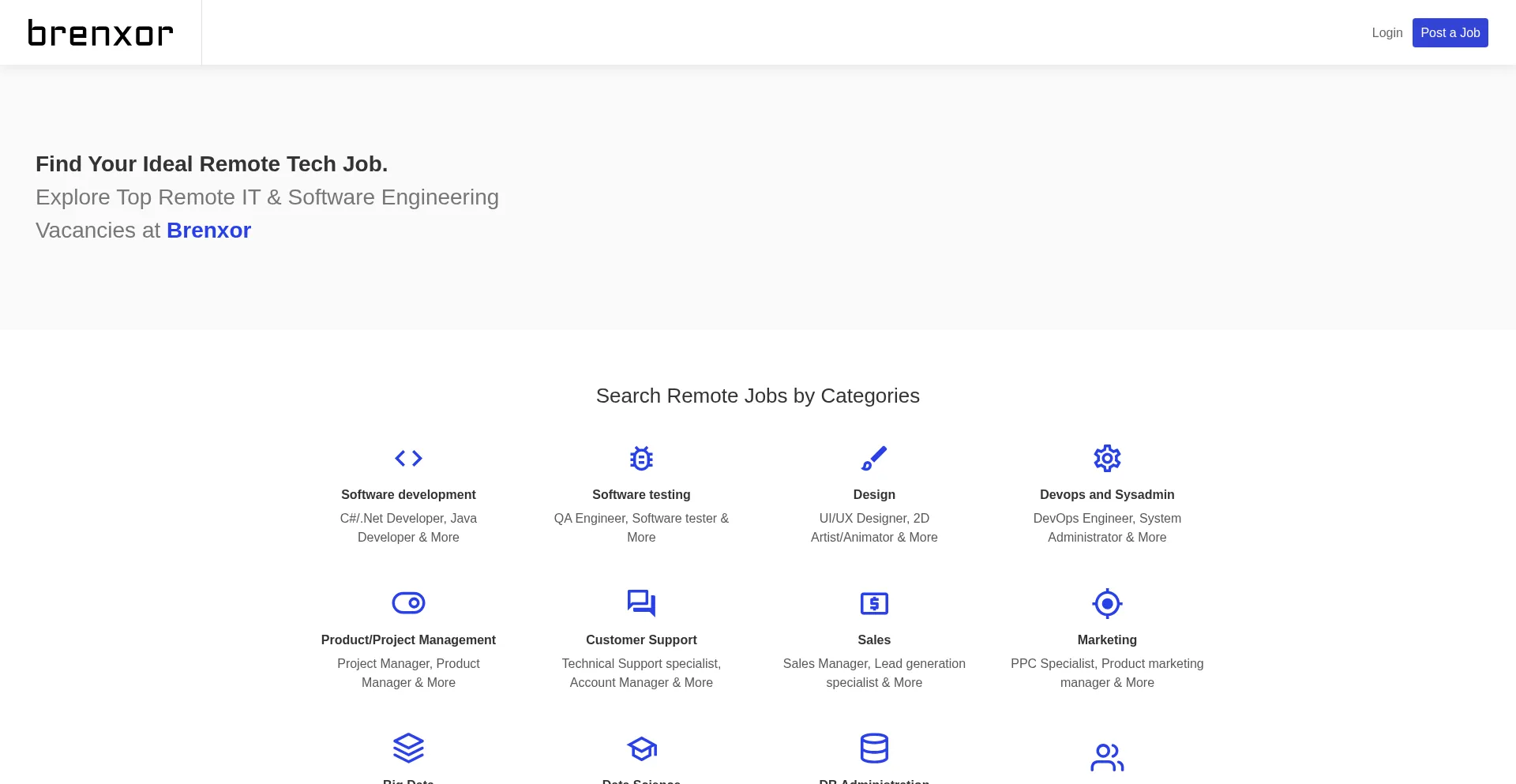Click the Data Science graduation cap icon
This screenshot has width=1516, height=784.
(641, 748)
